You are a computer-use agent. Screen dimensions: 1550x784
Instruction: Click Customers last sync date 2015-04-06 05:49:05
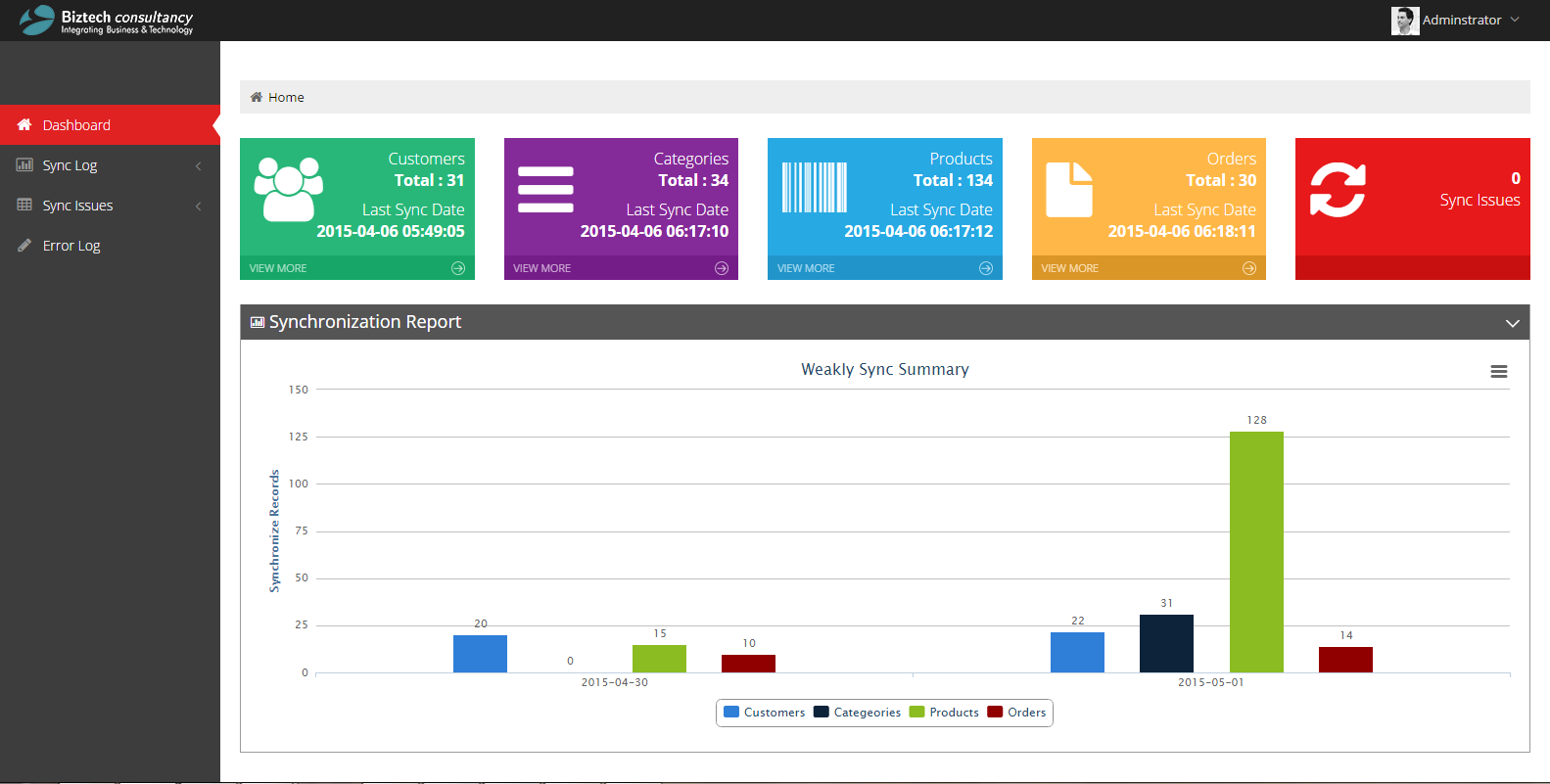tap(391, 231)
